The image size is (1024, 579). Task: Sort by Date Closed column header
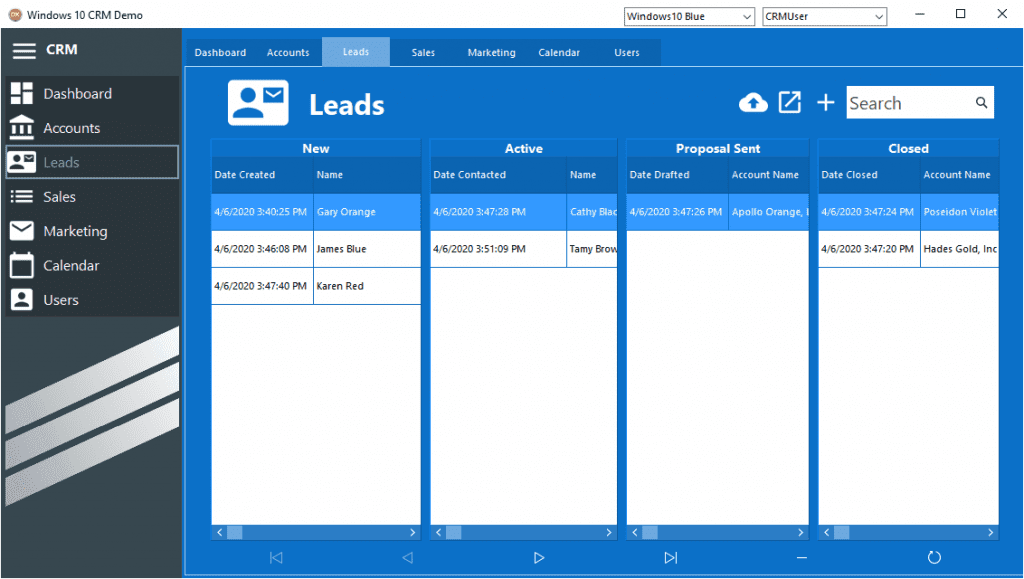(x=869, y=175)
